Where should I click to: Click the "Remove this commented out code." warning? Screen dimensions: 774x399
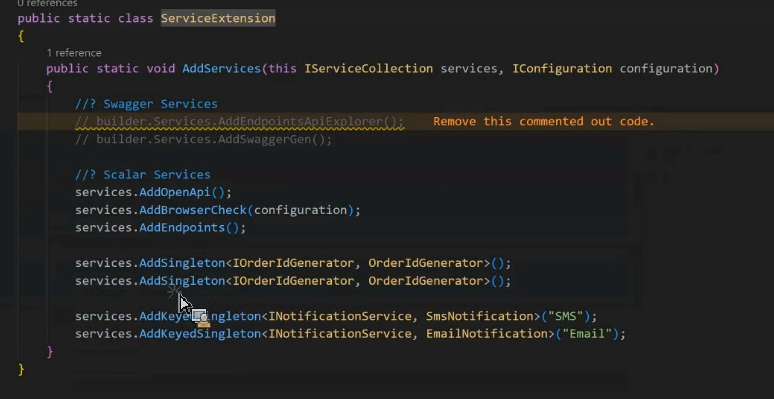(543, 121)
